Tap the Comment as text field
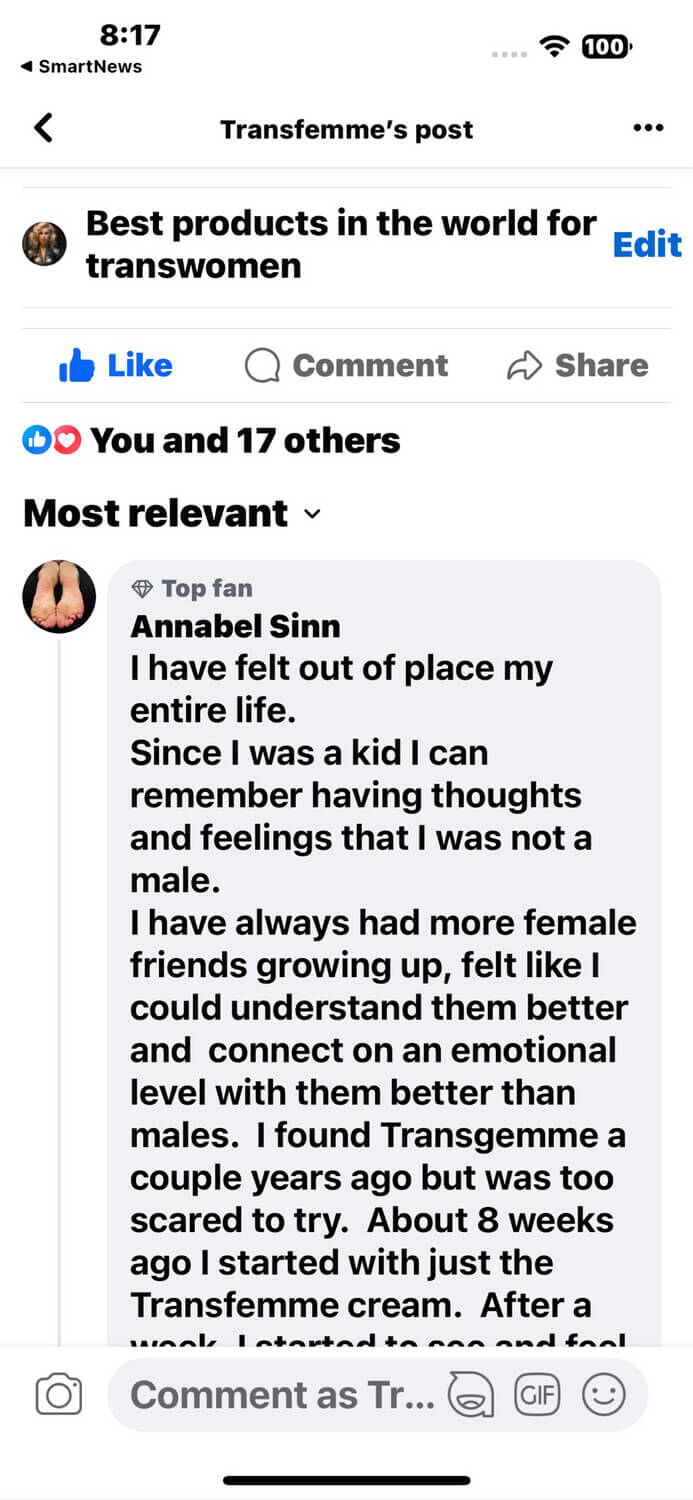This screenshot has height=1500, width=693. pyautogui.click(x=282, y=1394)
